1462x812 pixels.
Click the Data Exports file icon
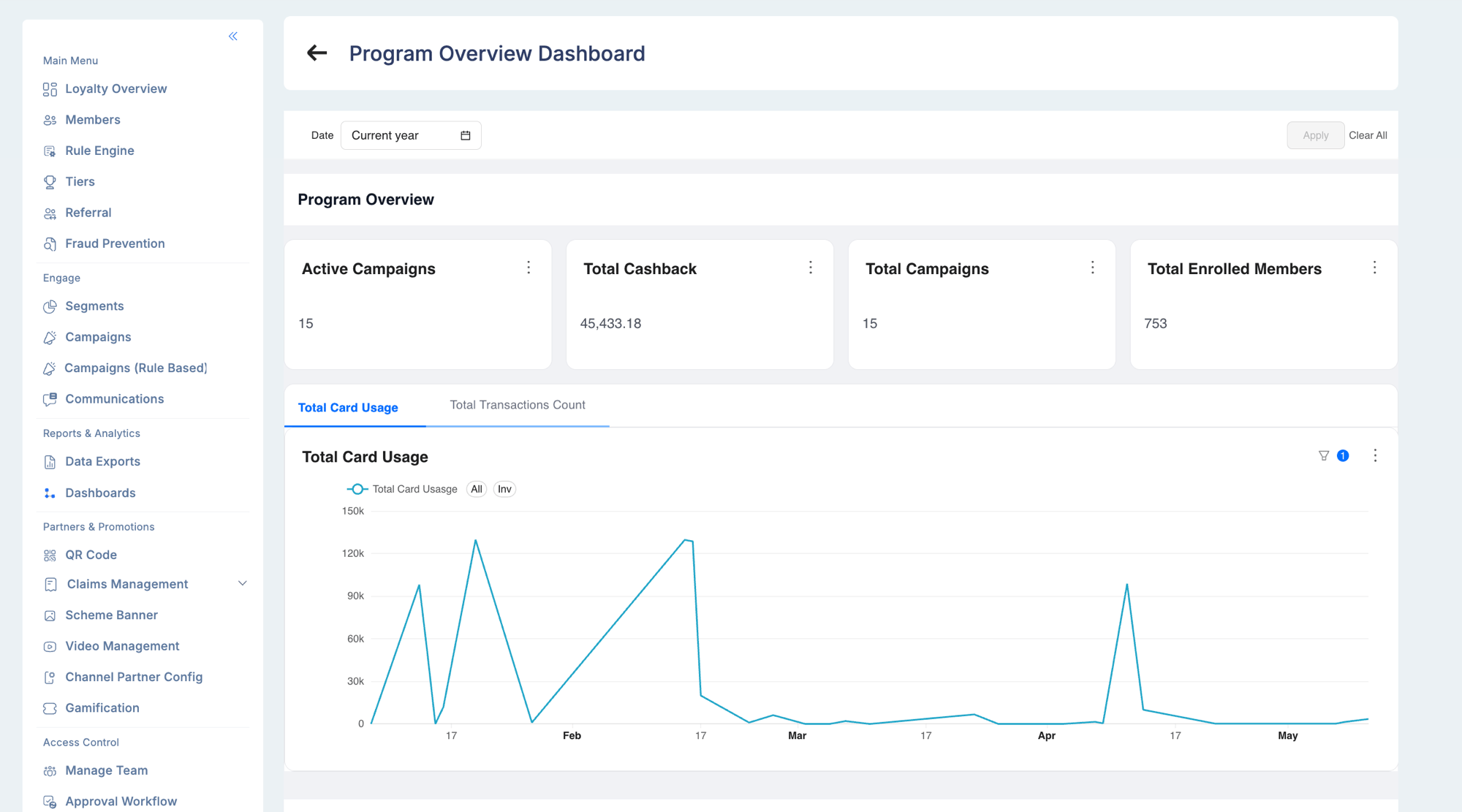pyautogui.click(x=50, y=462)
